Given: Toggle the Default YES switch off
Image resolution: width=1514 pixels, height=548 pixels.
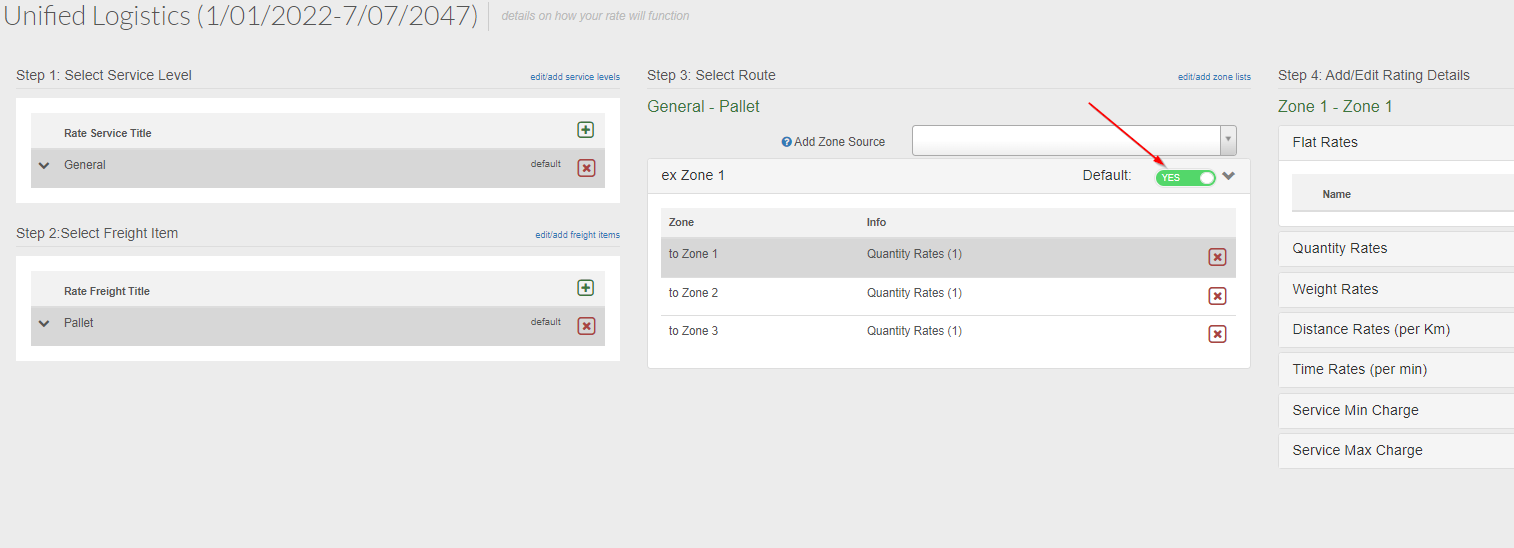Looking at the screenshot, I should pos(1185,177).
